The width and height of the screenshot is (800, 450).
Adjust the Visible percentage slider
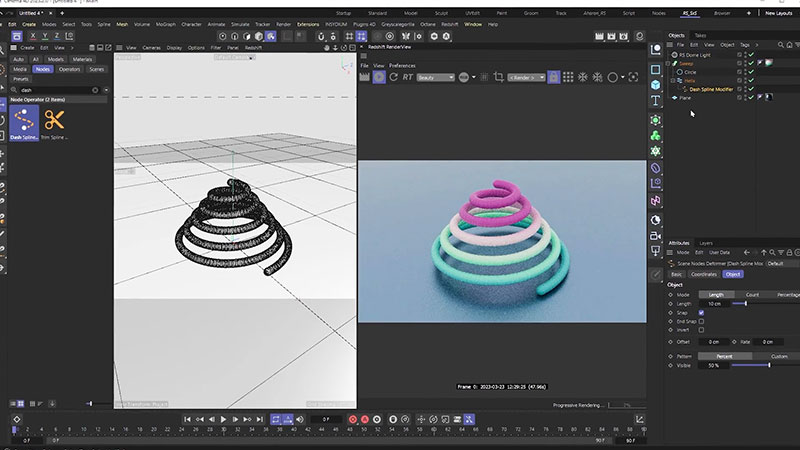(x=768, y=365)
